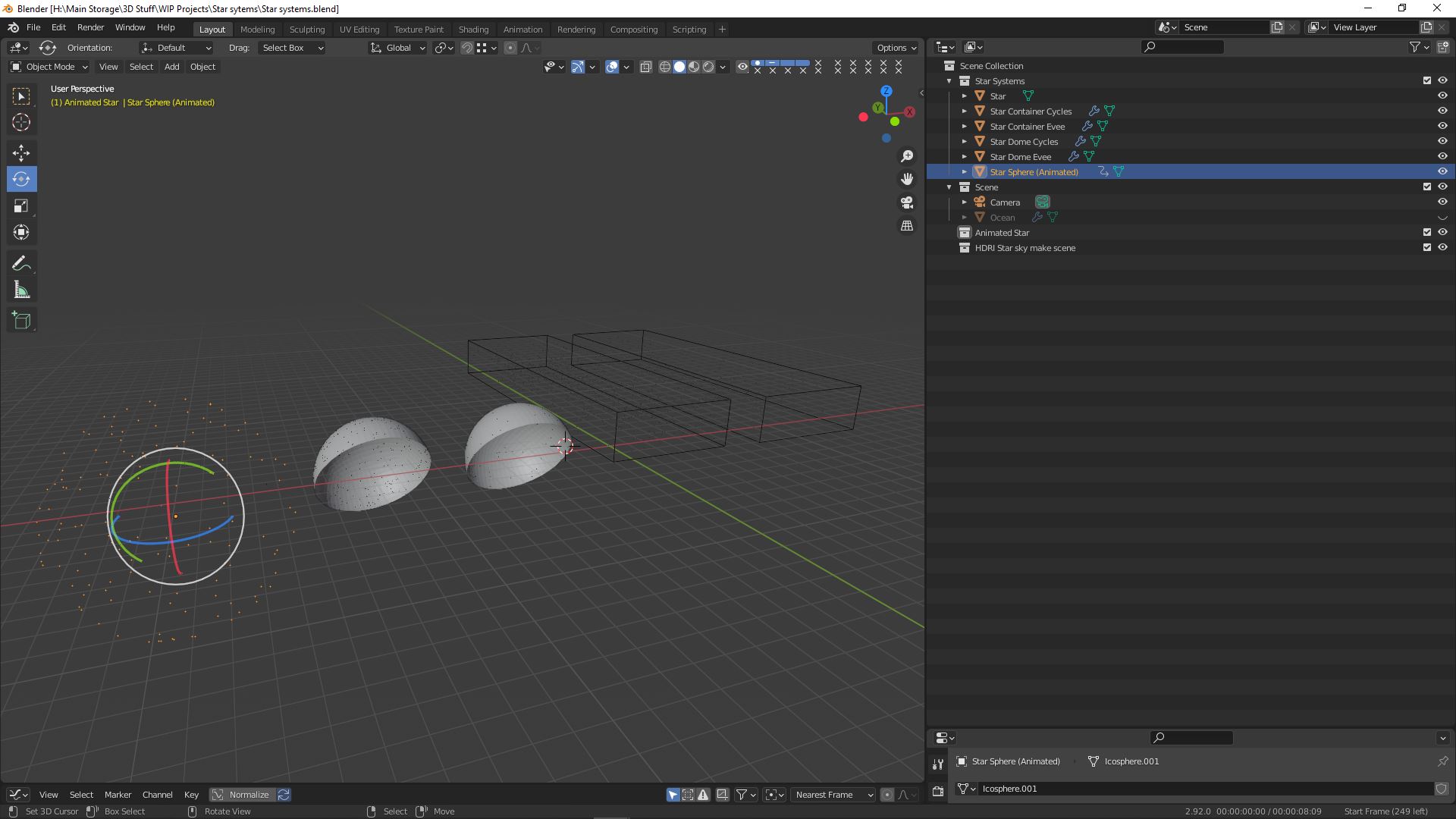
Task: Expand Star Container Cycles in the outliner
Action: tap(964, 111)
